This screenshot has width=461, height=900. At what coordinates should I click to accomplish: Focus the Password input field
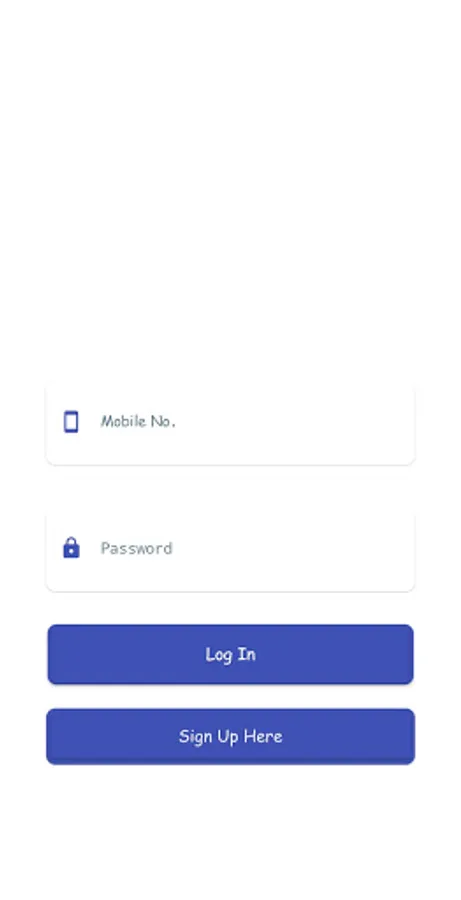(x=230, y=549)
